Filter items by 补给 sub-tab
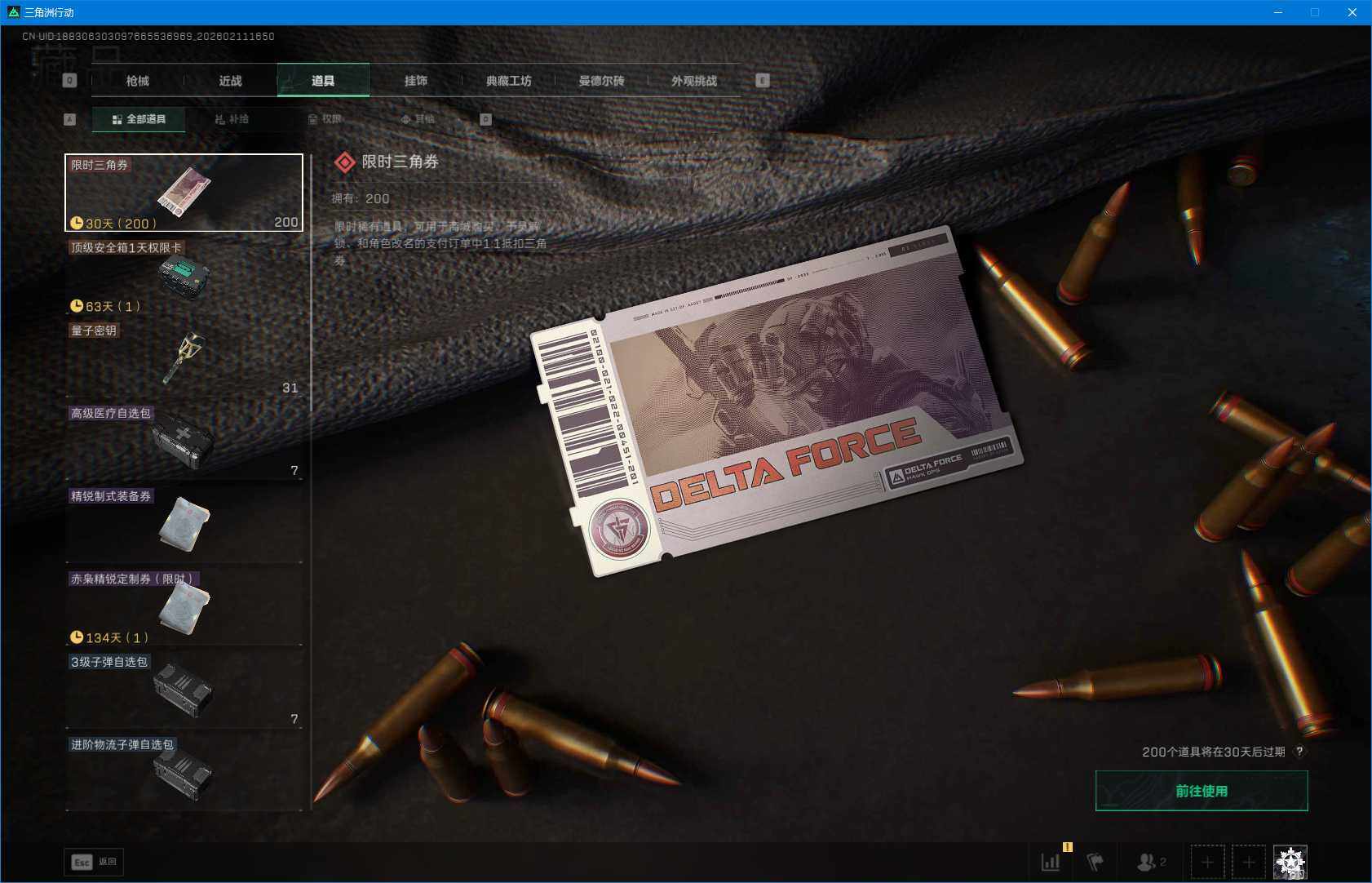The width and height of the screenshot is (1372, 883). [232, 119]
